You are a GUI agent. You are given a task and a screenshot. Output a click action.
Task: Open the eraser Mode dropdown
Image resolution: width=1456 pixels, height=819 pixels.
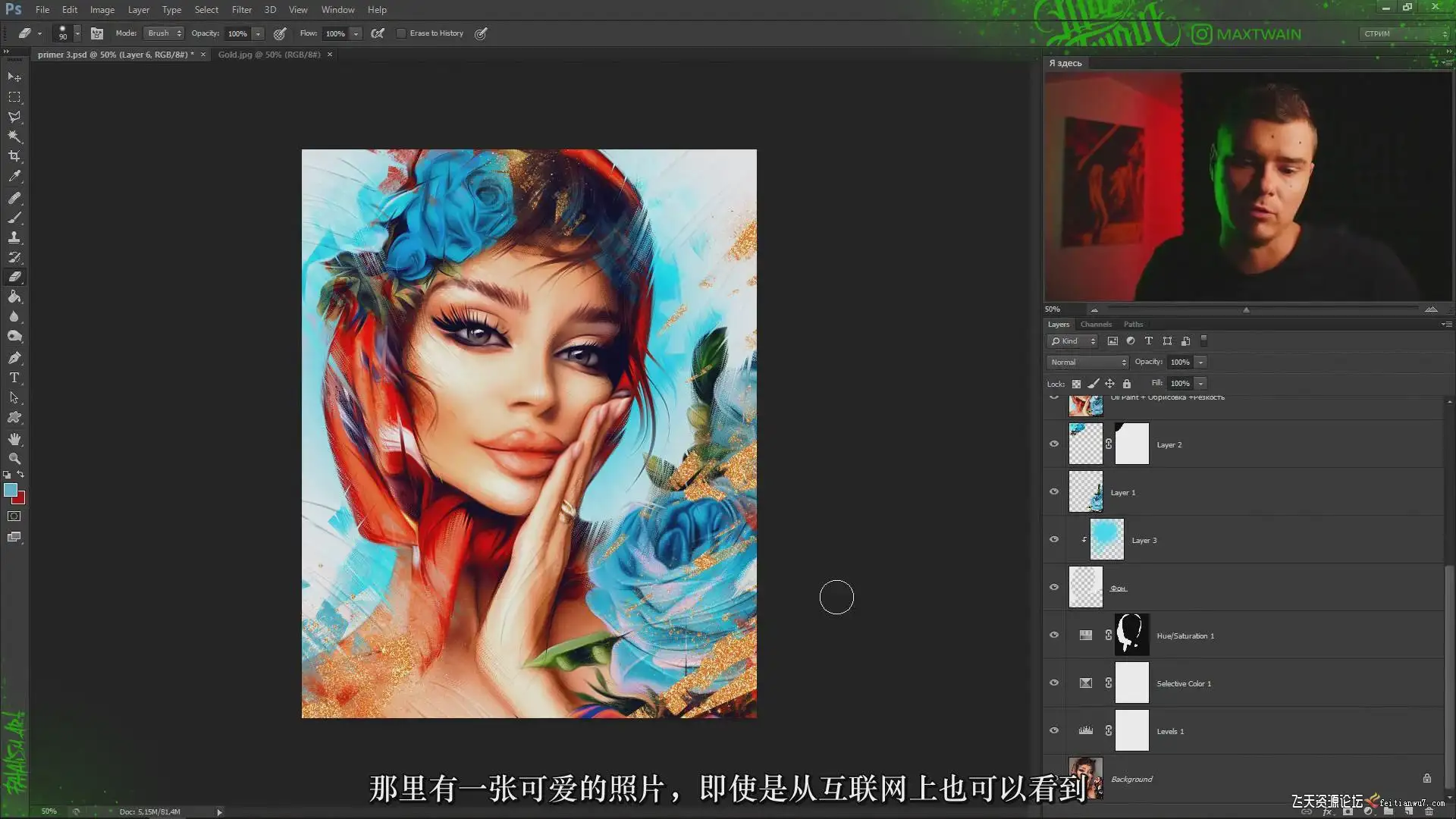tap(164, 33)
